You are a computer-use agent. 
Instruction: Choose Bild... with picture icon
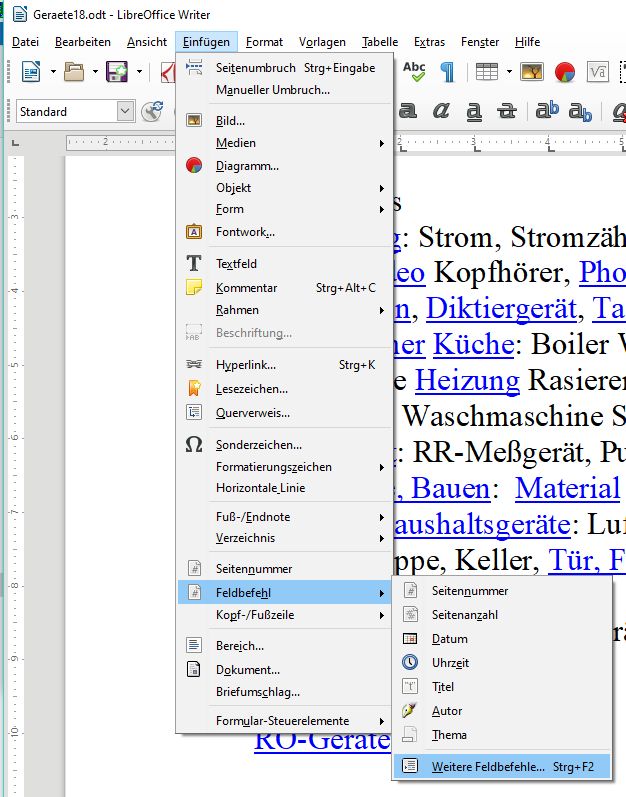point(285,120)
